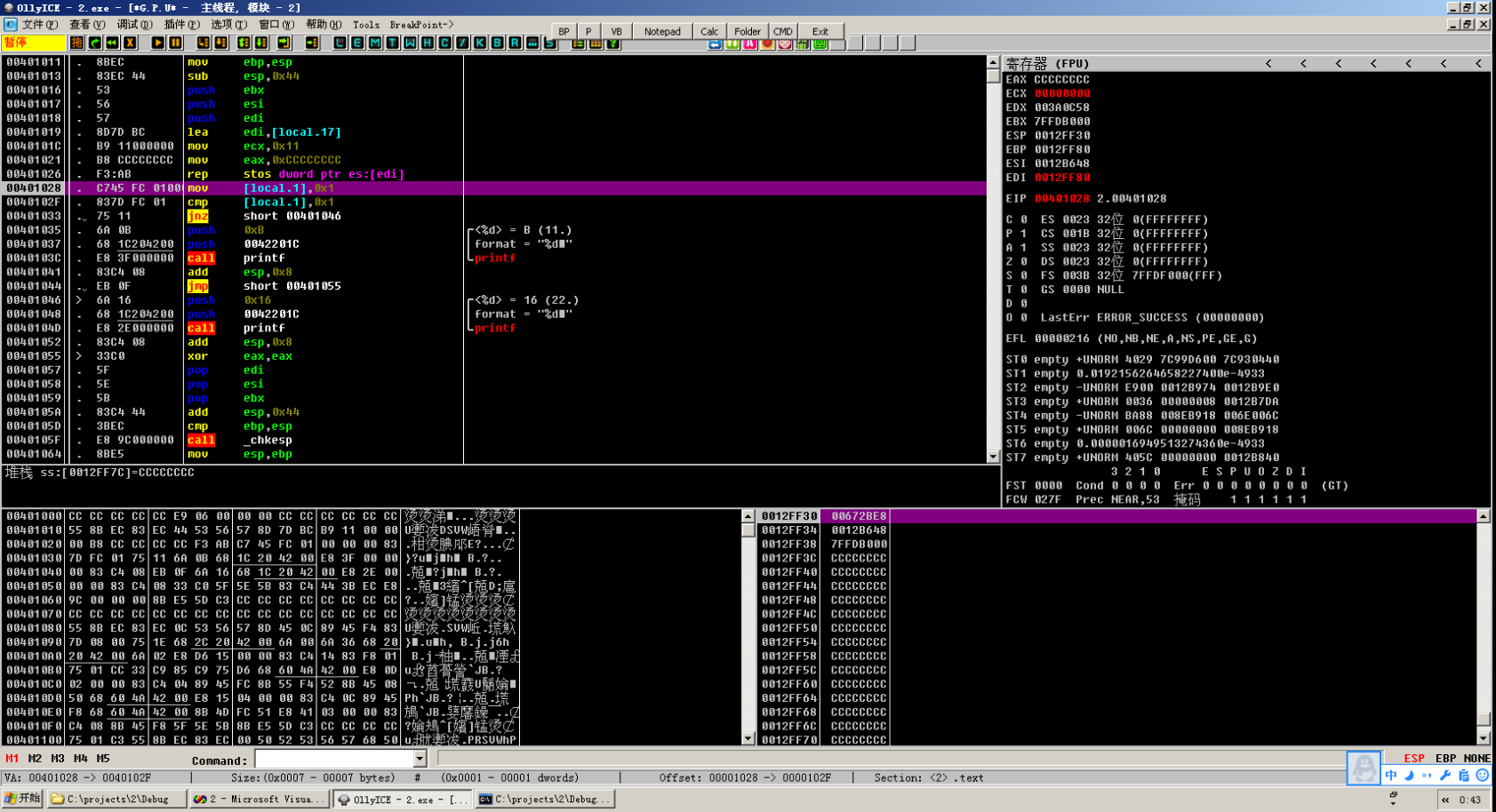This screenshot has height=812, width=1496.
Task: Pause execution with the pause icon
Action: (x=176, y=43)
